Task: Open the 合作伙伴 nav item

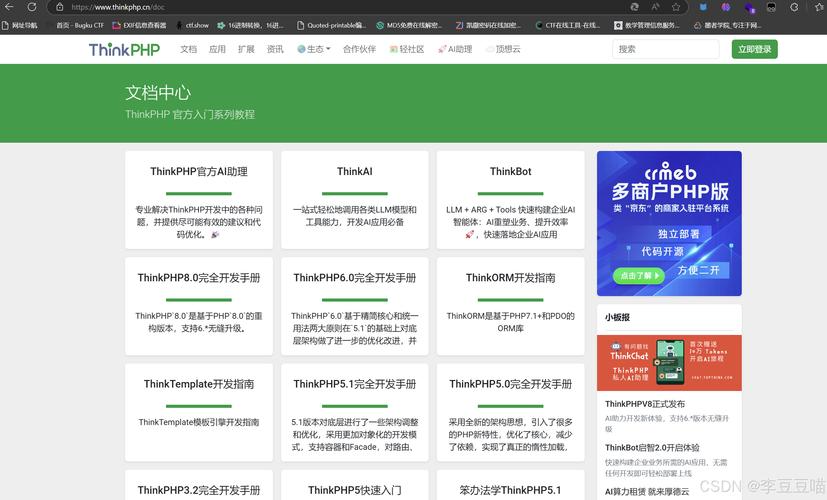Action: [x=359, y=49]
